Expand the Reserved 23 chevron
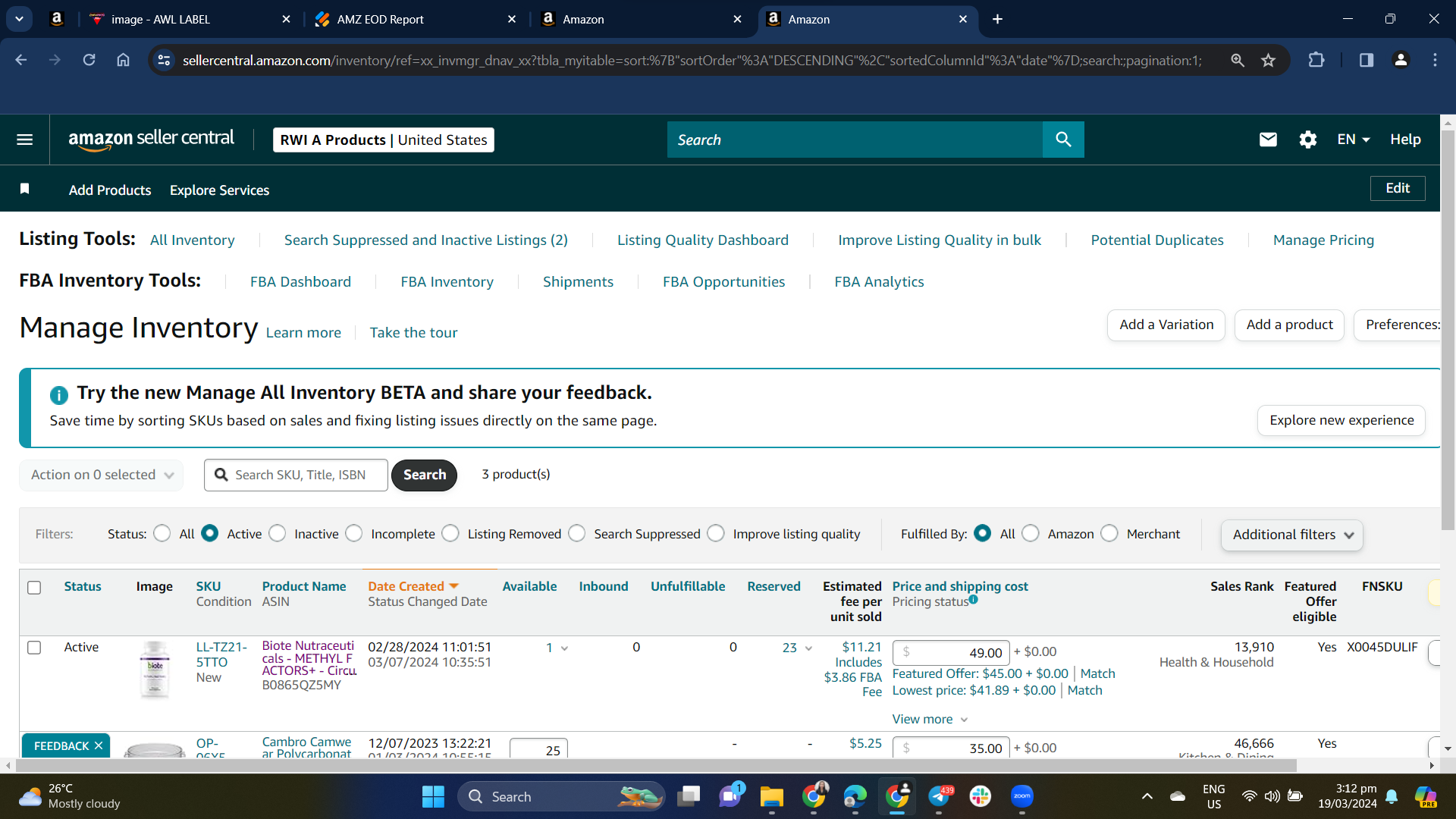This screenshot has width=1456, height=819. [808, 648]
